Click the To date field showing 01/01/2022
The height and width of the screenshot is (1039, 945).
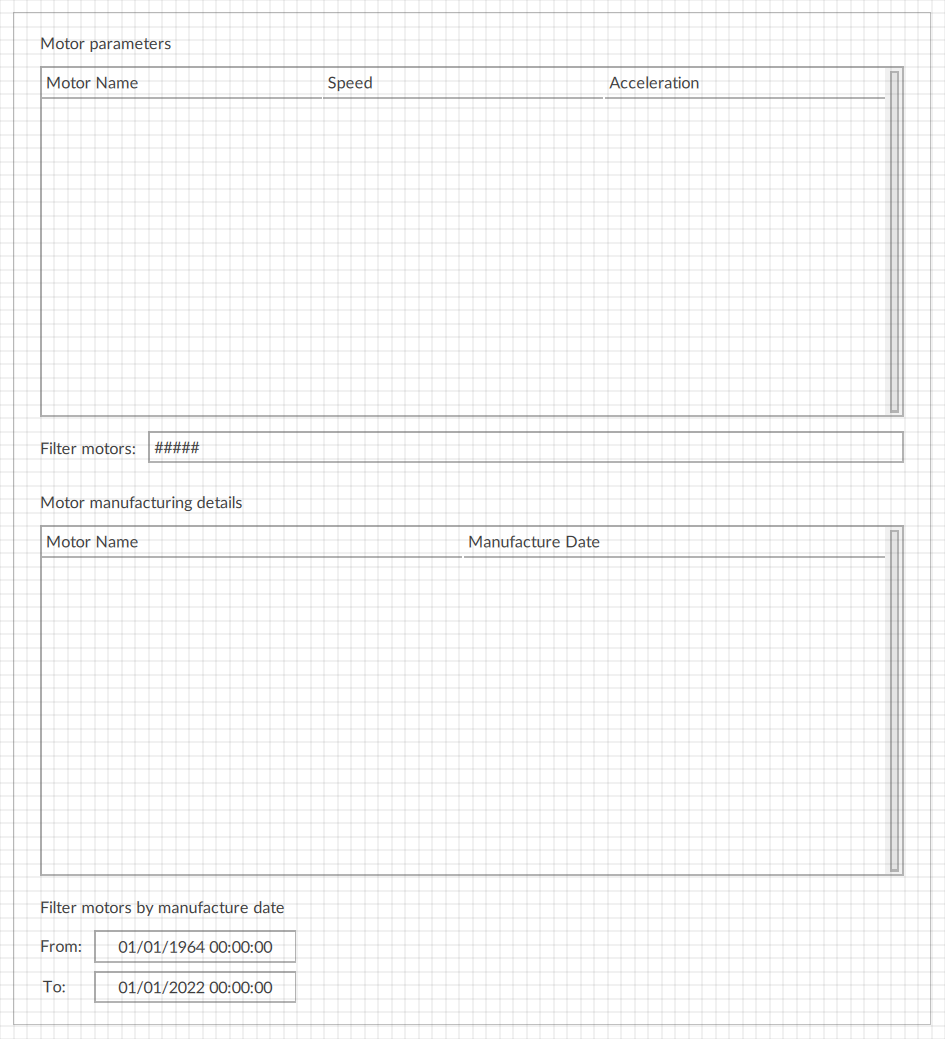click(195, 987)
